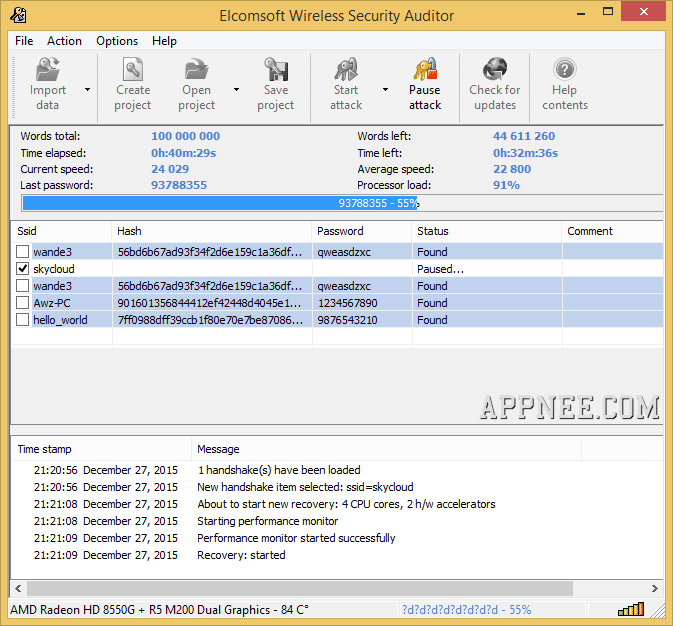673x626 pixels.
Task: Click the attack progress bar showing 55%
Action: 342,203
